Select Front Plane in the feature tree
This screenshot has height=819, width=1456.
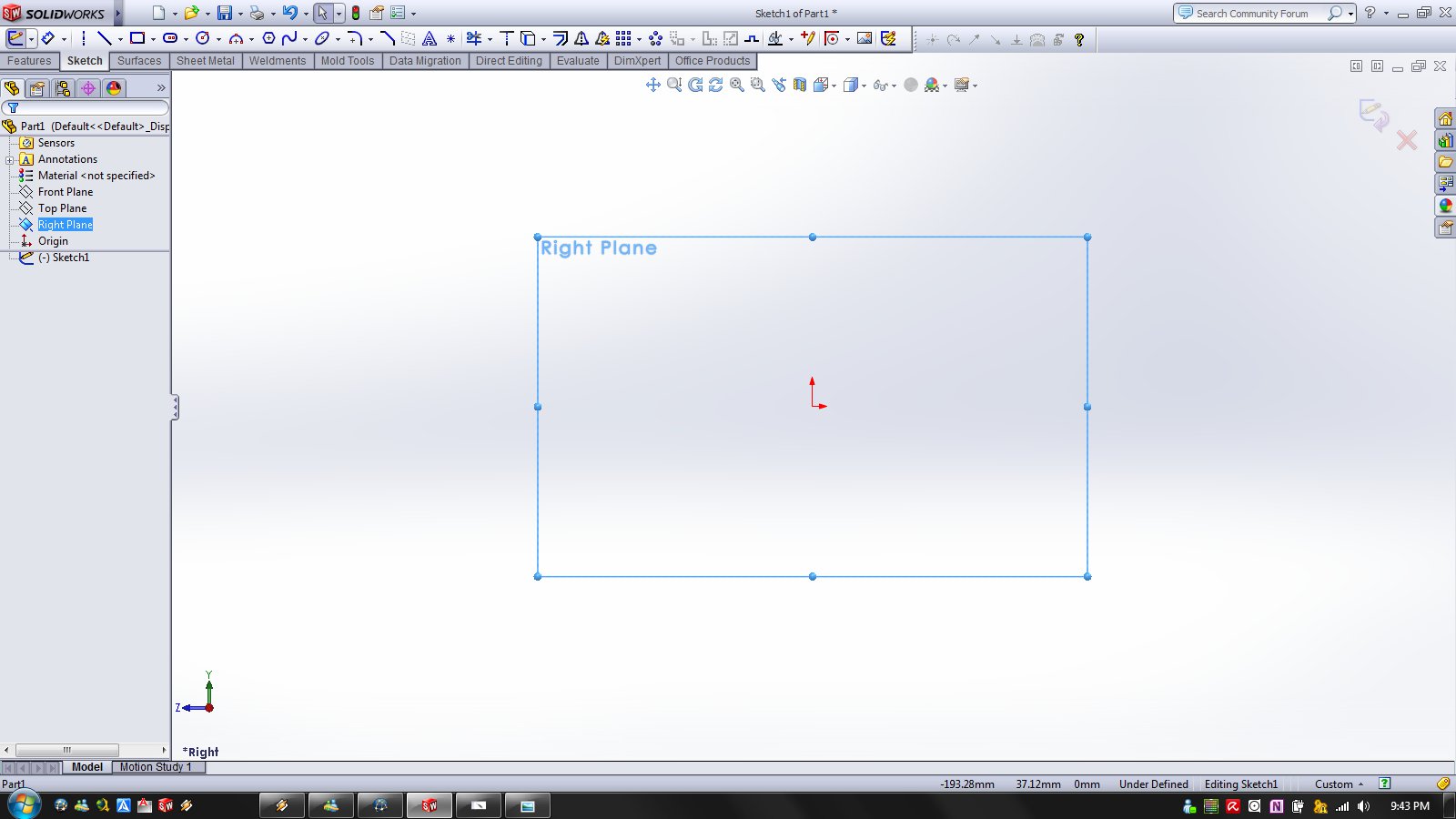(66, 192)
